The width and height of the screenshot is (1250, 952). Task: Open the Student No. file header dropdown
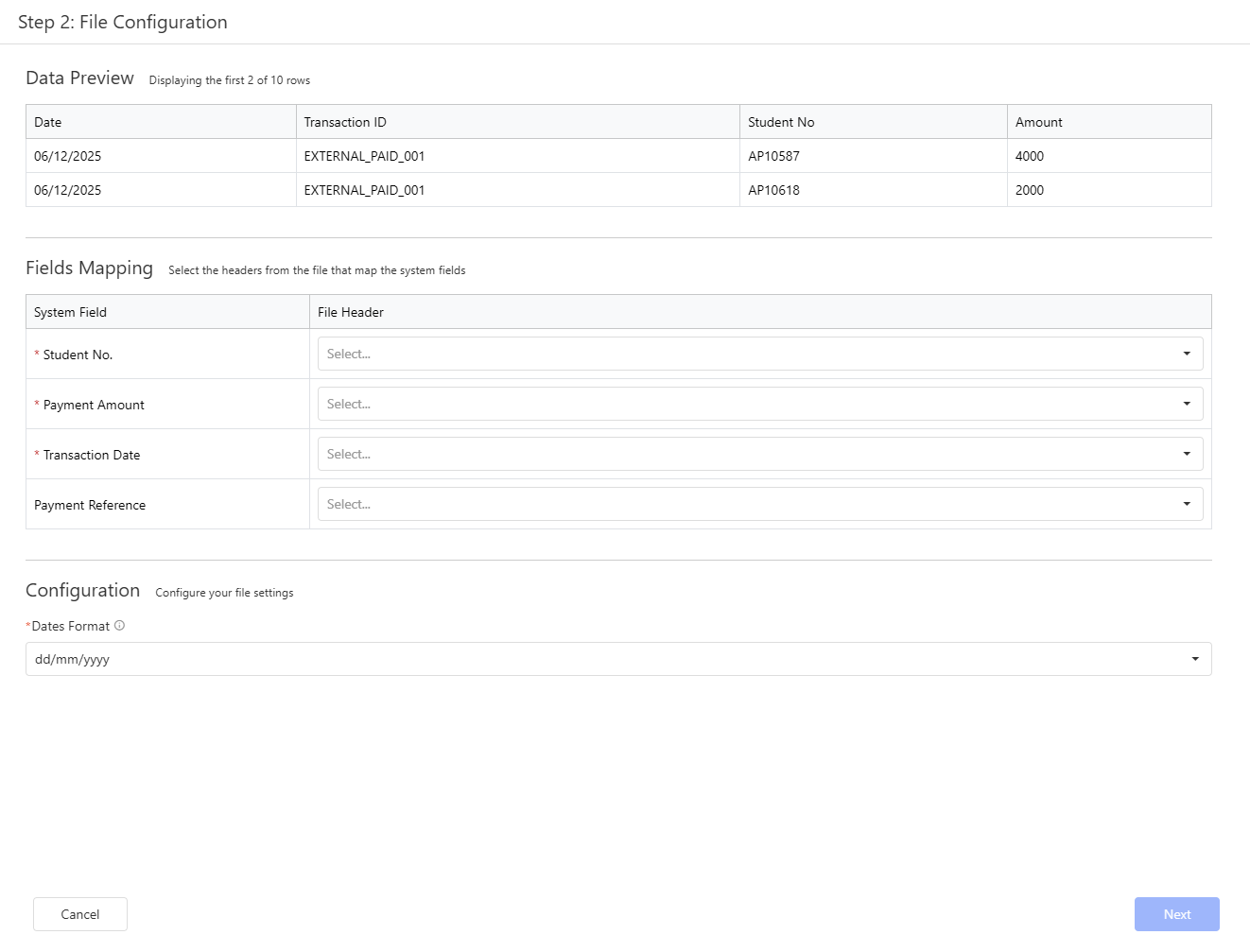point(759,354)
